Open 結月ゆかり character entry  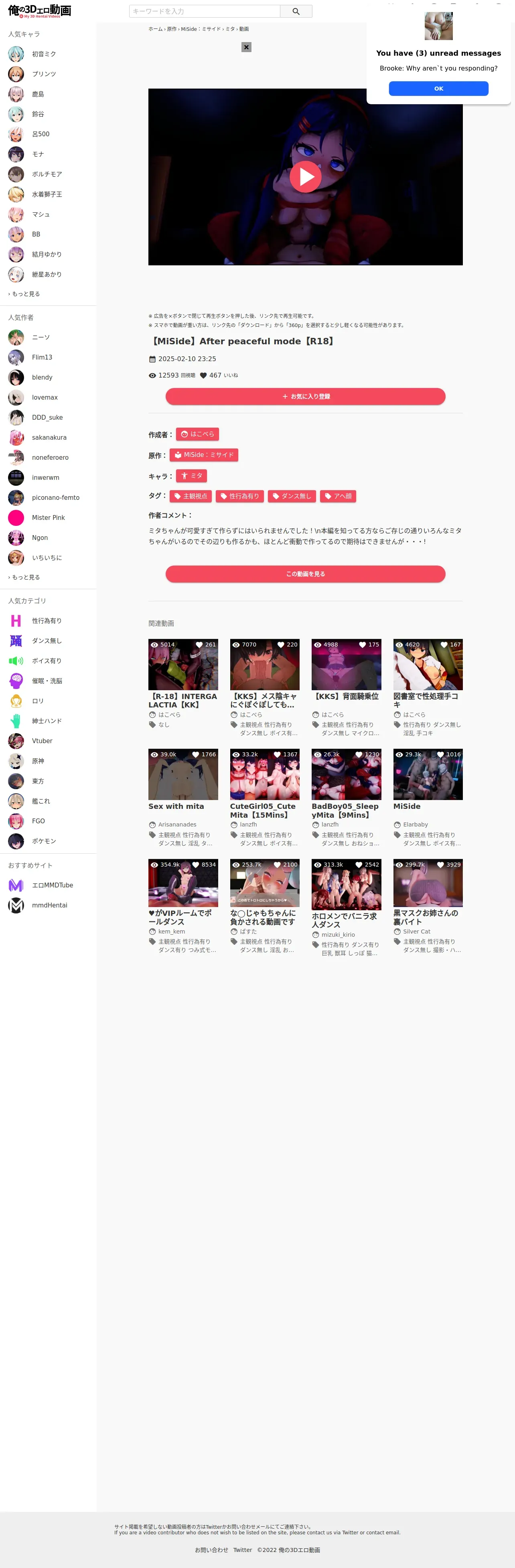[47, 255]
